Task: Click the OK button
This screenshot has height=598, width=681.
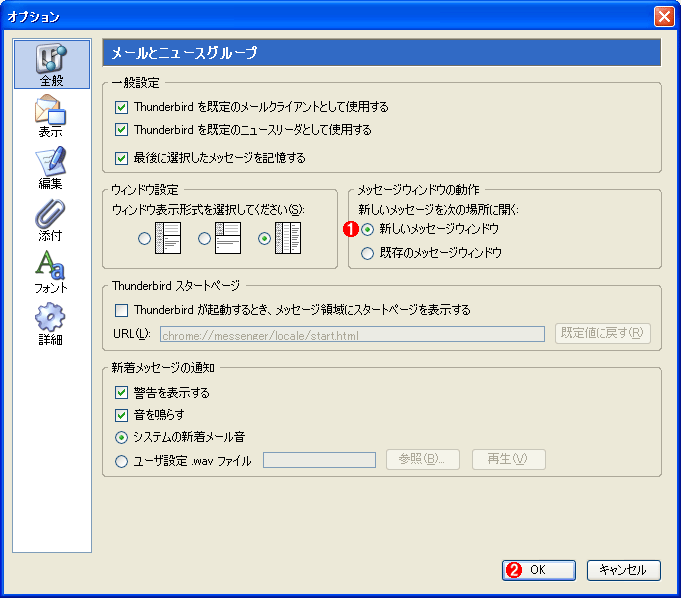Action: pos(539,570)
